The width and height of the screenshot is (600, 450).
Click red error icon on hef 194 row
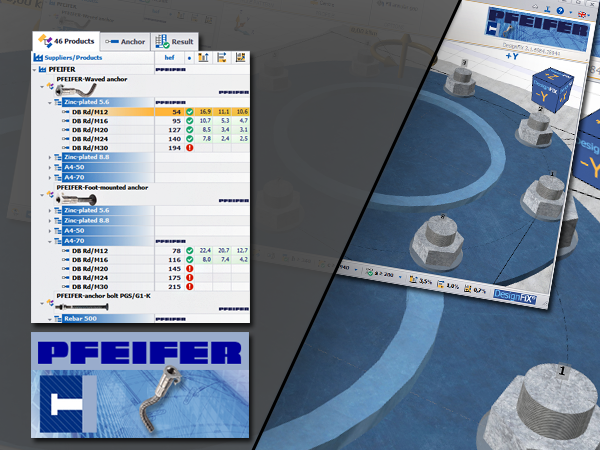(x=189, y=148)
